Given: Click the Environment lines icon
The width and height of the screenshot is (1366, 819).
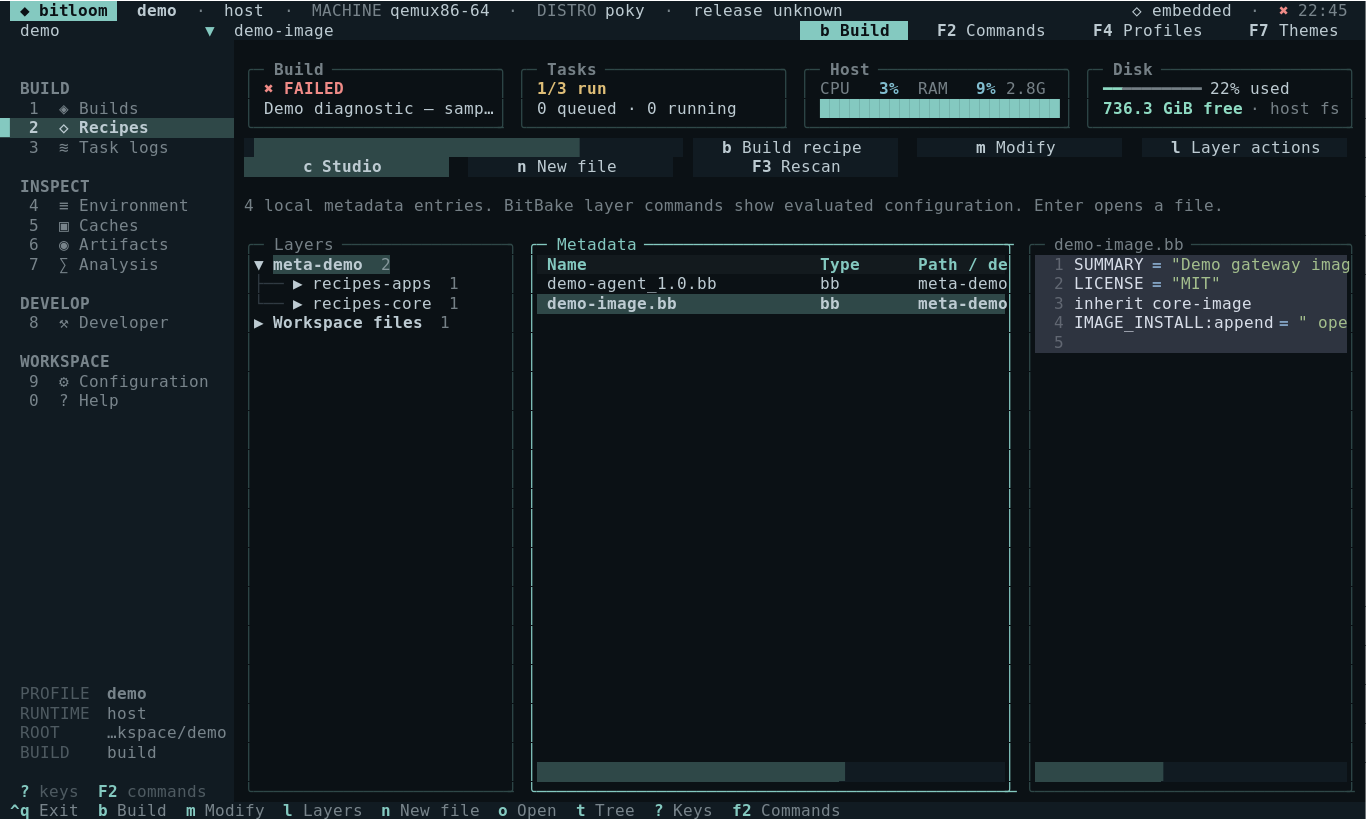Looking at the screenshot, I should click(x=64, y=205).
